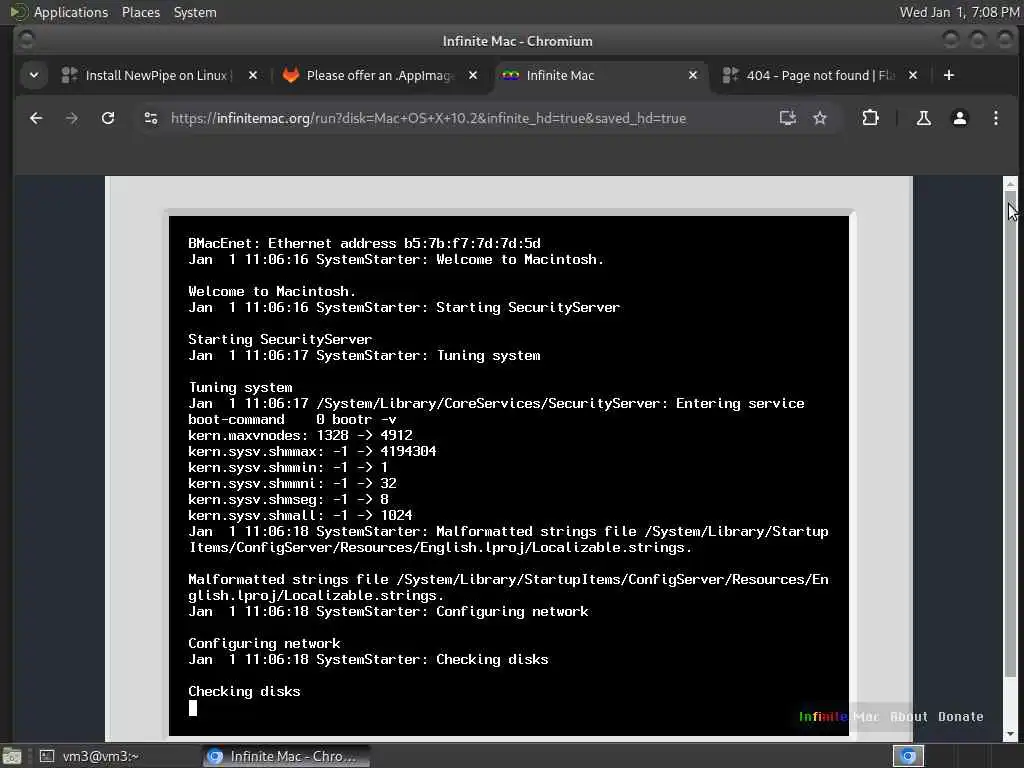The image size is (1024, 768).
Task: Click the show desktop icon in taskbar
Action: (12, 756)
